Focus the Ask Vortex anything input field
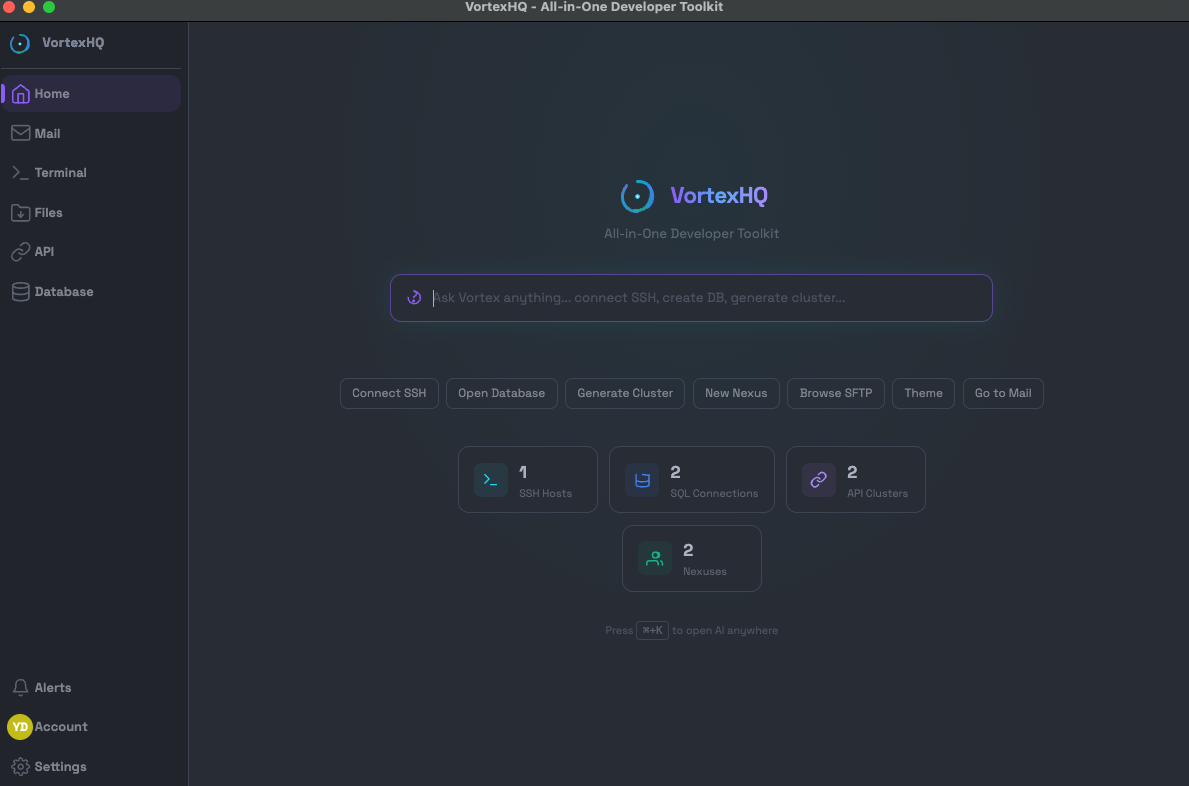The height and width of the screenshot is (786, 1189). (x=700, y=298)
